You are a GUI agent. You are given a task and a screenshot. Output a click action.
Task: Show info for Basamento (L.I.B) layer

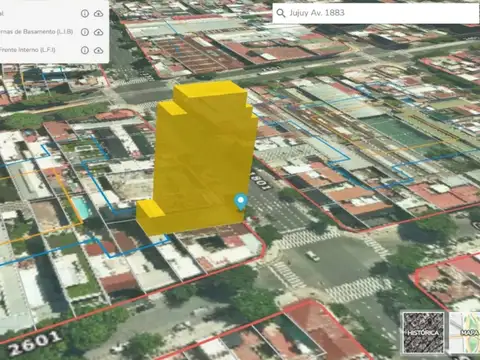[85, 32]
